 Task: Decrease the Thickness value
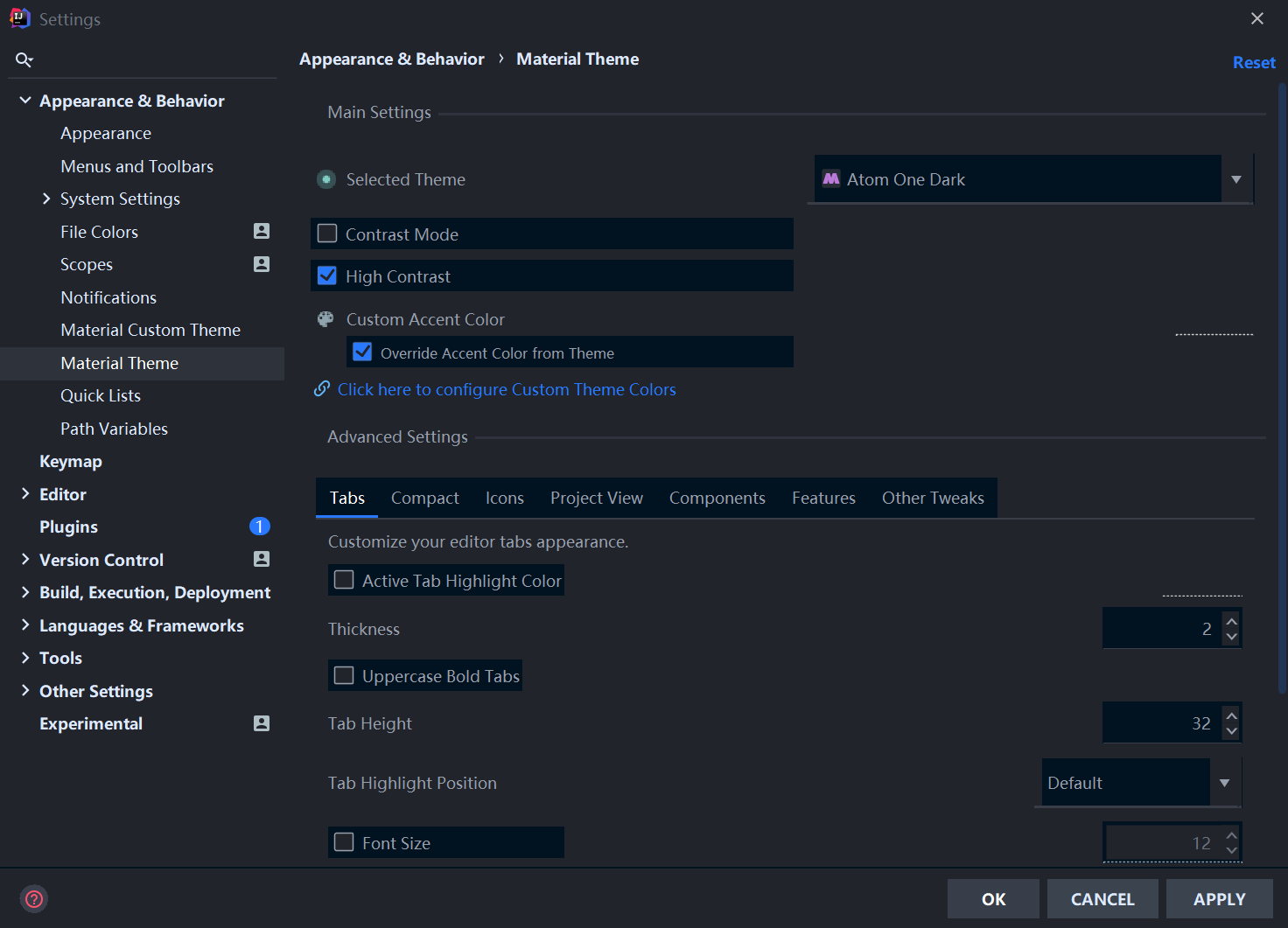[x=1232, y=637]
